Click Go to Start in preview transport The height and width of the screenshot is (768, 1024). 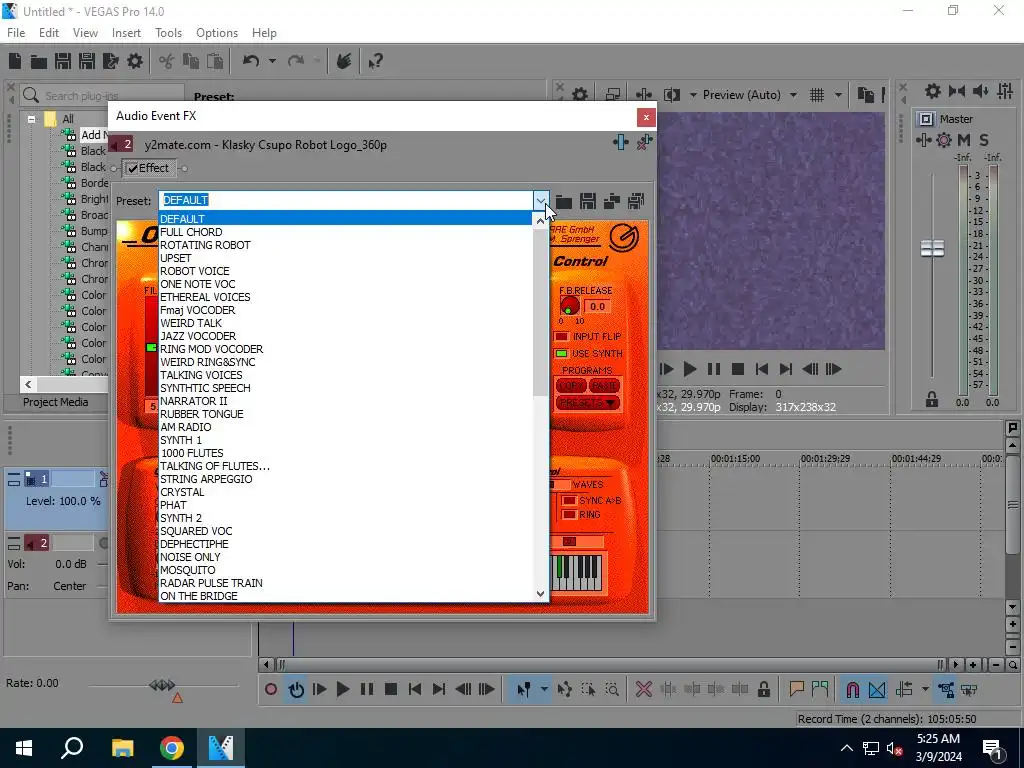(761, 369)
